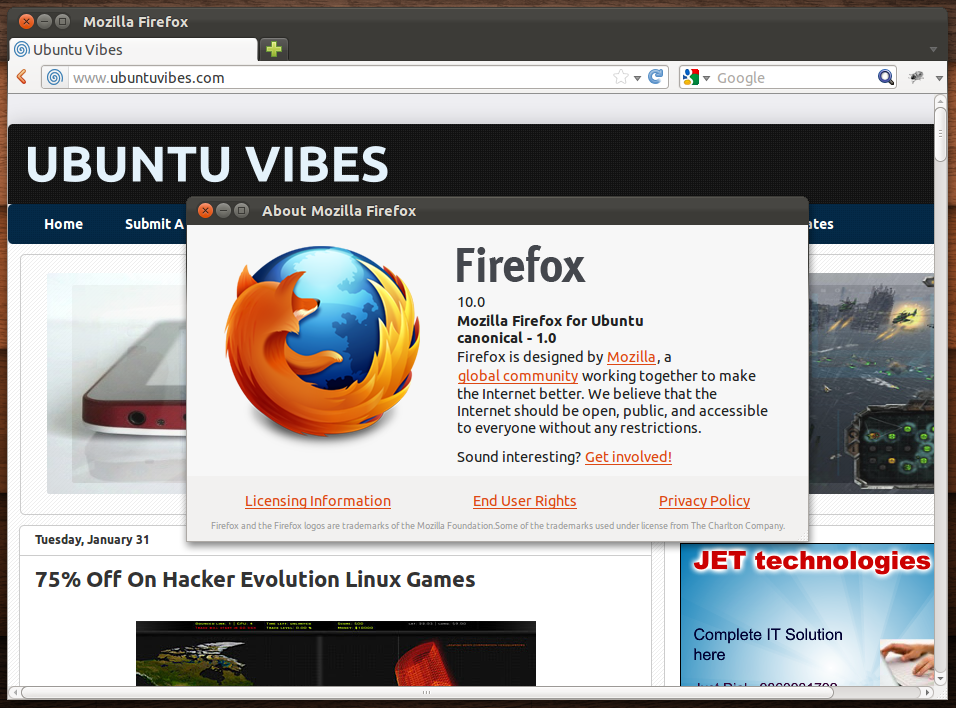Click the Get involved! link
This screenshot has width=956, height=708.
[628, 457]
